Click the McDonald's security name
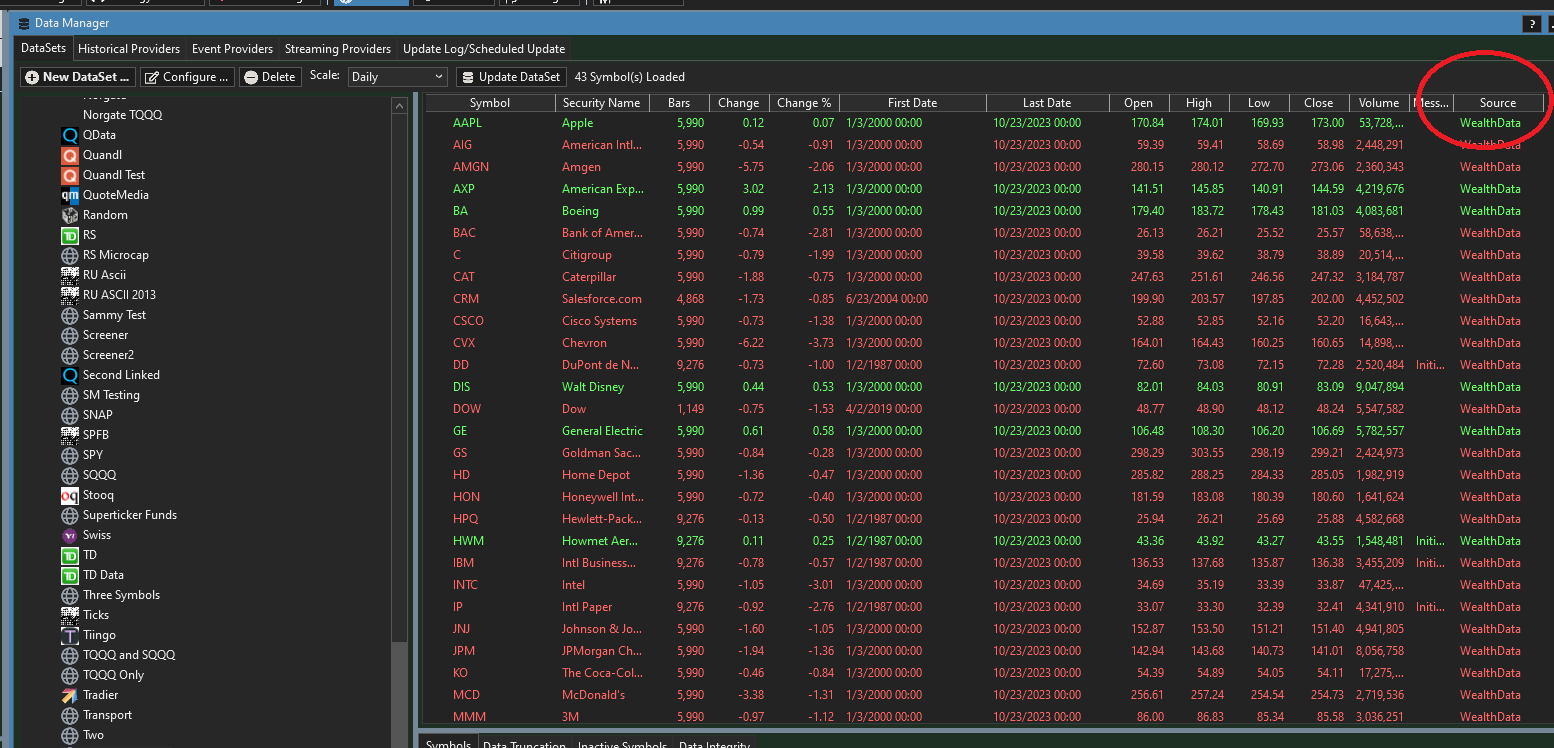The width and height of the screenshot is (1554, 748). click(593, 695)
